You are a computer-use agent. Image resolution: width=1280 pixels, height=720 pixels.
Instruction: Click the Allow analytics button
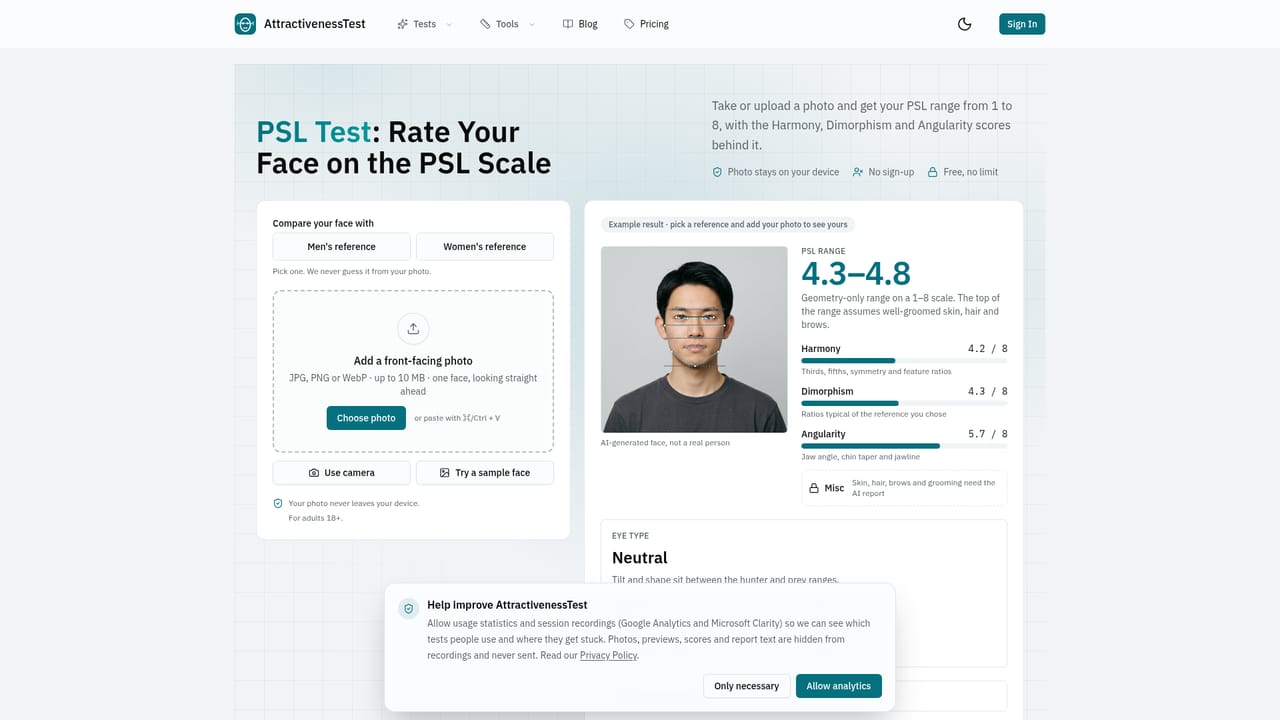click(838, 686)
